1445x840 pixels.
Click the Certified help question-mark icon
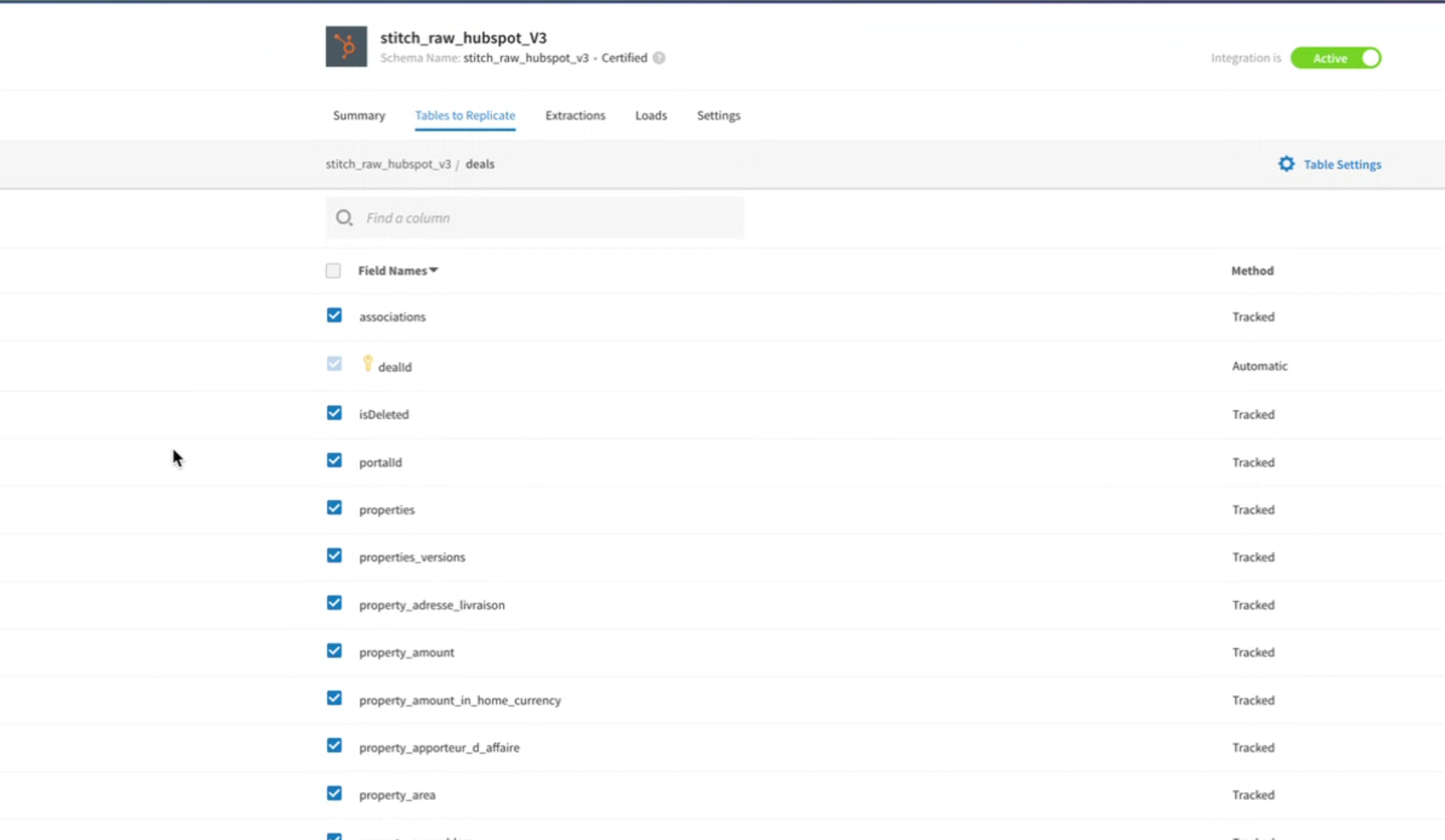point(658,58)
